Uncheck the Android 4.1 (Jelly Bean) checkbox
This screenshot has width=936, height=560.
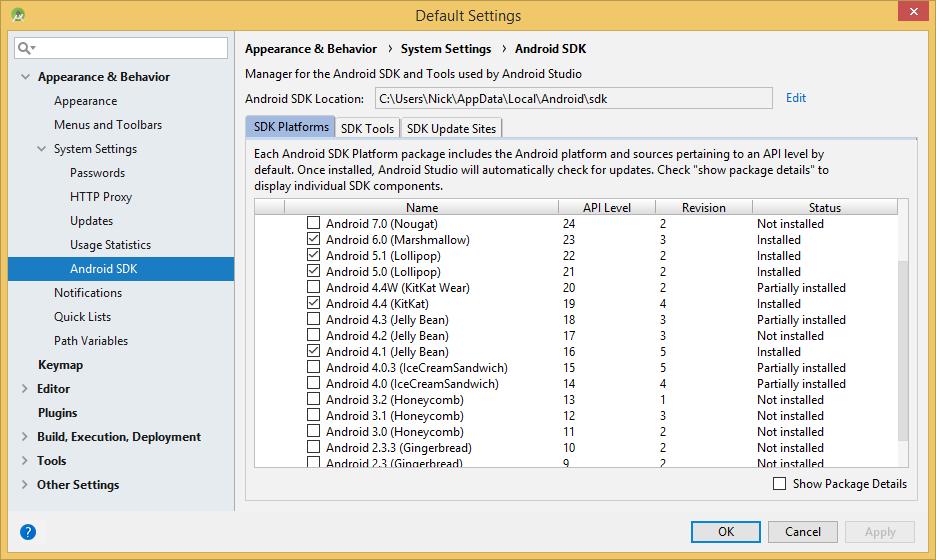(x=313, y=351)
